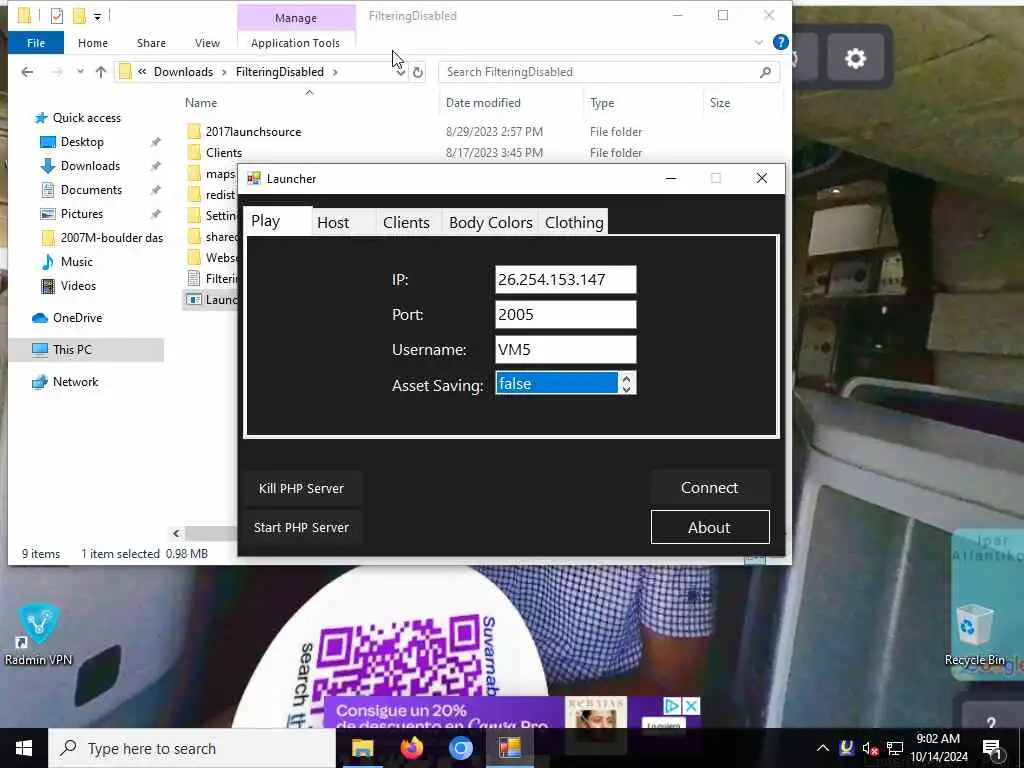Image resolution: width=1024 pixels, height=768 pixels.
Task: Launch Firefox from the taskbar
Action: coord(411,748)
